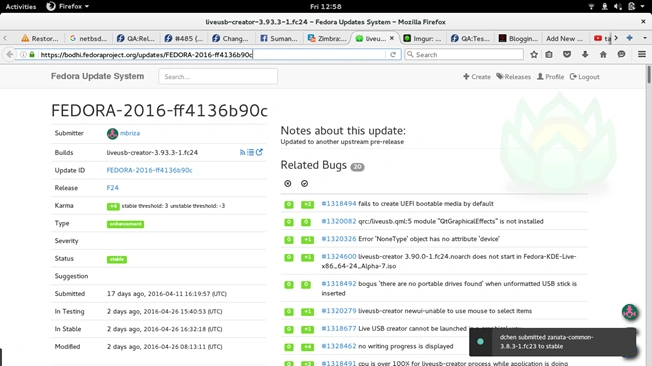Close the liveusb-creator tab
Viewport: 652px width, 366px height.
(x=392, y=38)
